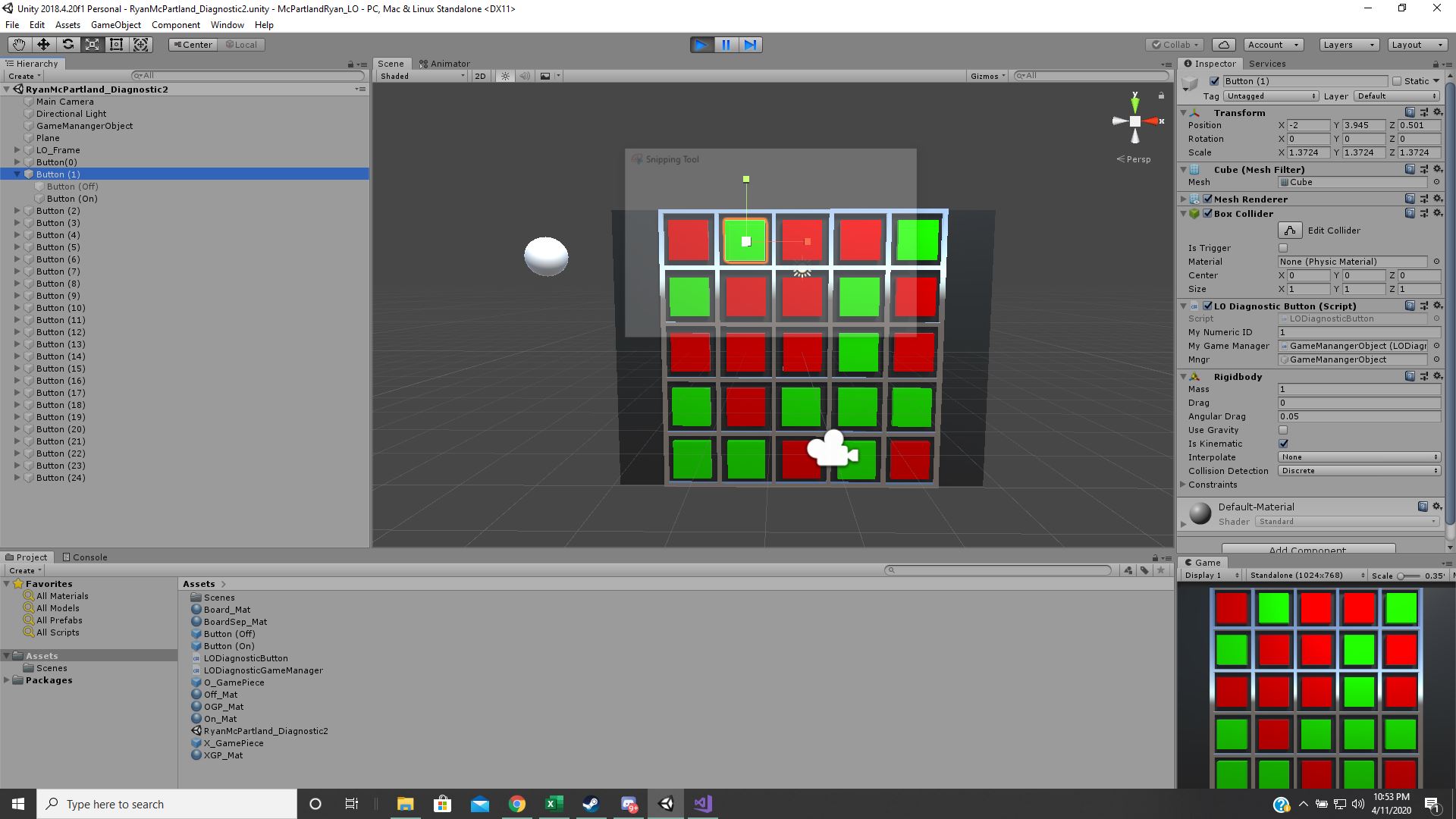Select the Move tool
This screenshot has width=1456, height=819.
(43, 45)
